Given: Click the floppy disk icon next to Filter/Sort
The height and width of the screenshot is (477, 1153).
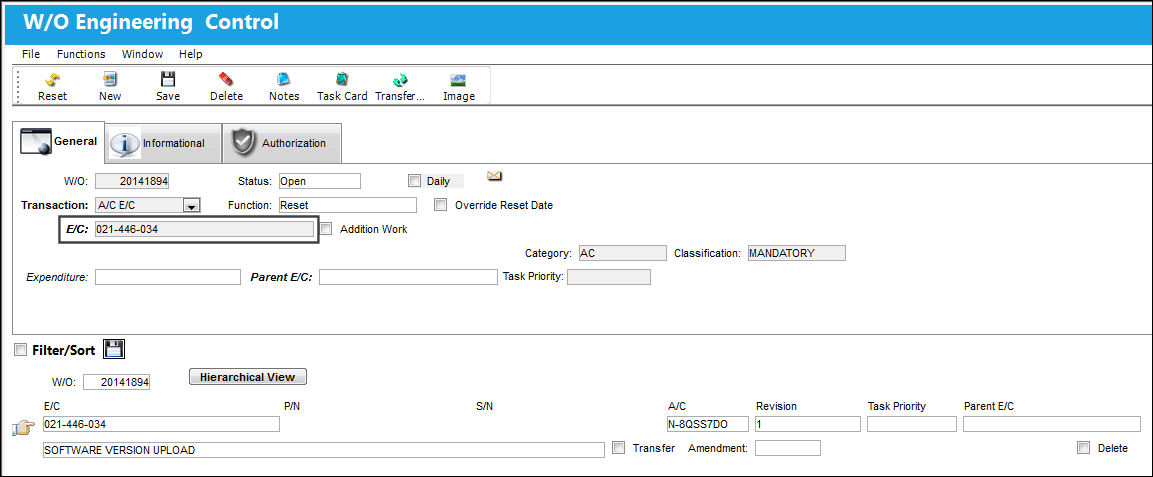Looking at the screenshot, I should 113,350.
